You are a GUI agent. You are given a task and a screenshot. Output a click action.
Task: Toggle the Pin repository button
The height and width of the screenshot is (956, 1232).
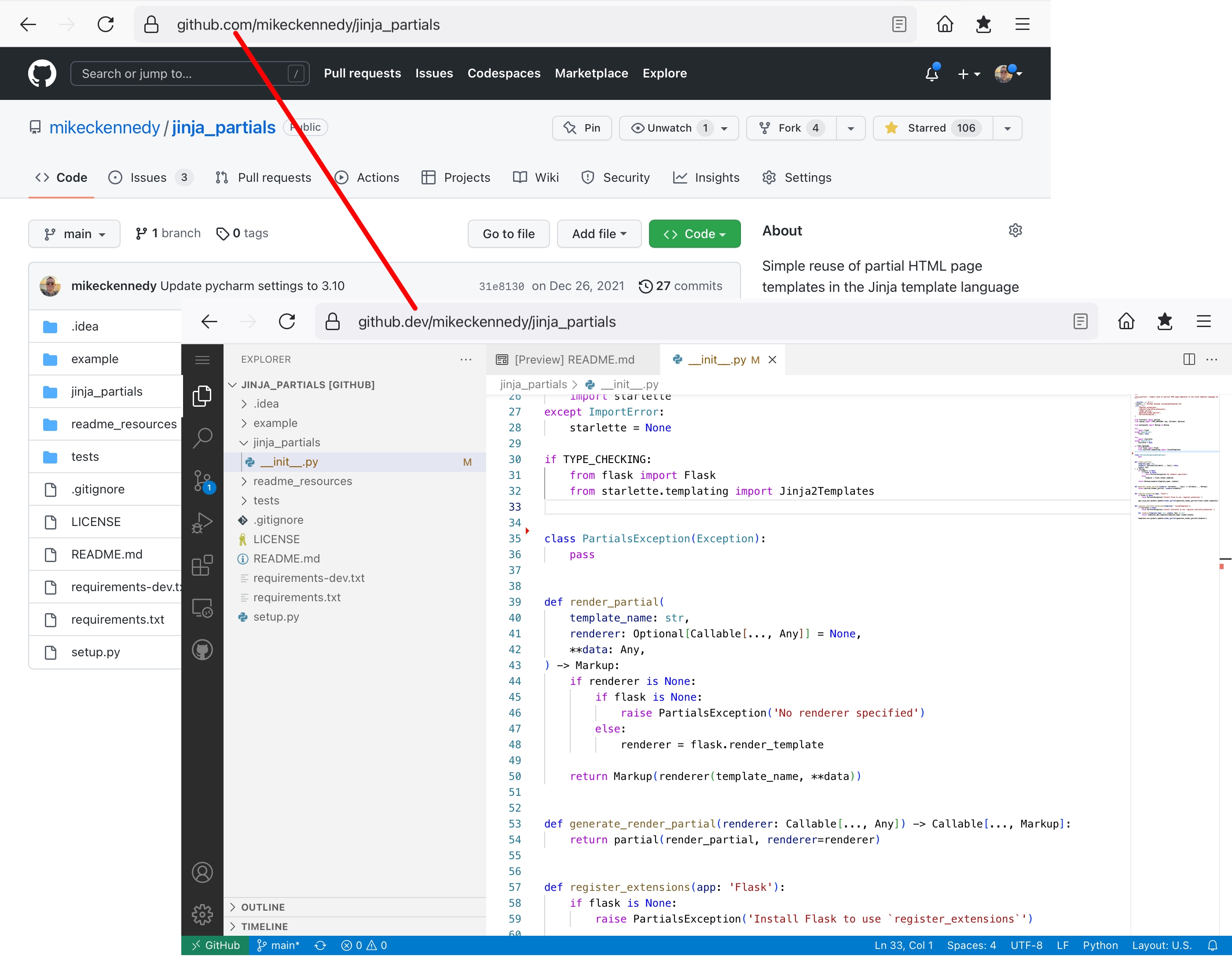click(582, 128)
